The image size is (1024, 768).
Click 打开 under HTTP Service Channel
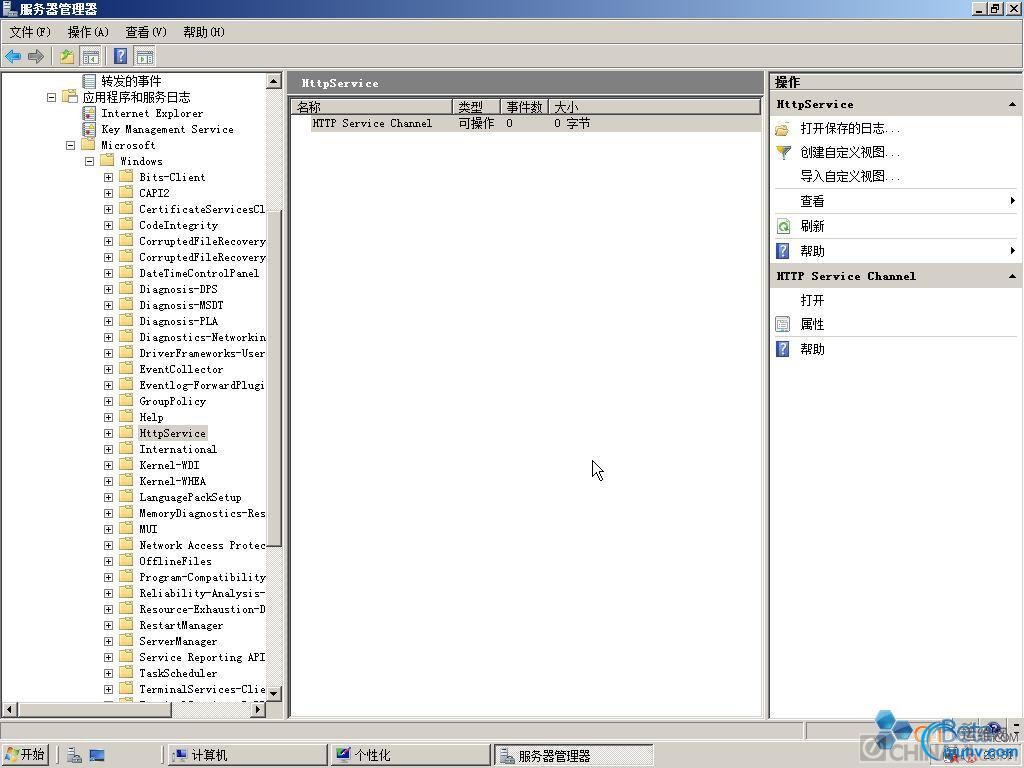pyautogui.click(x=812, y=300)
